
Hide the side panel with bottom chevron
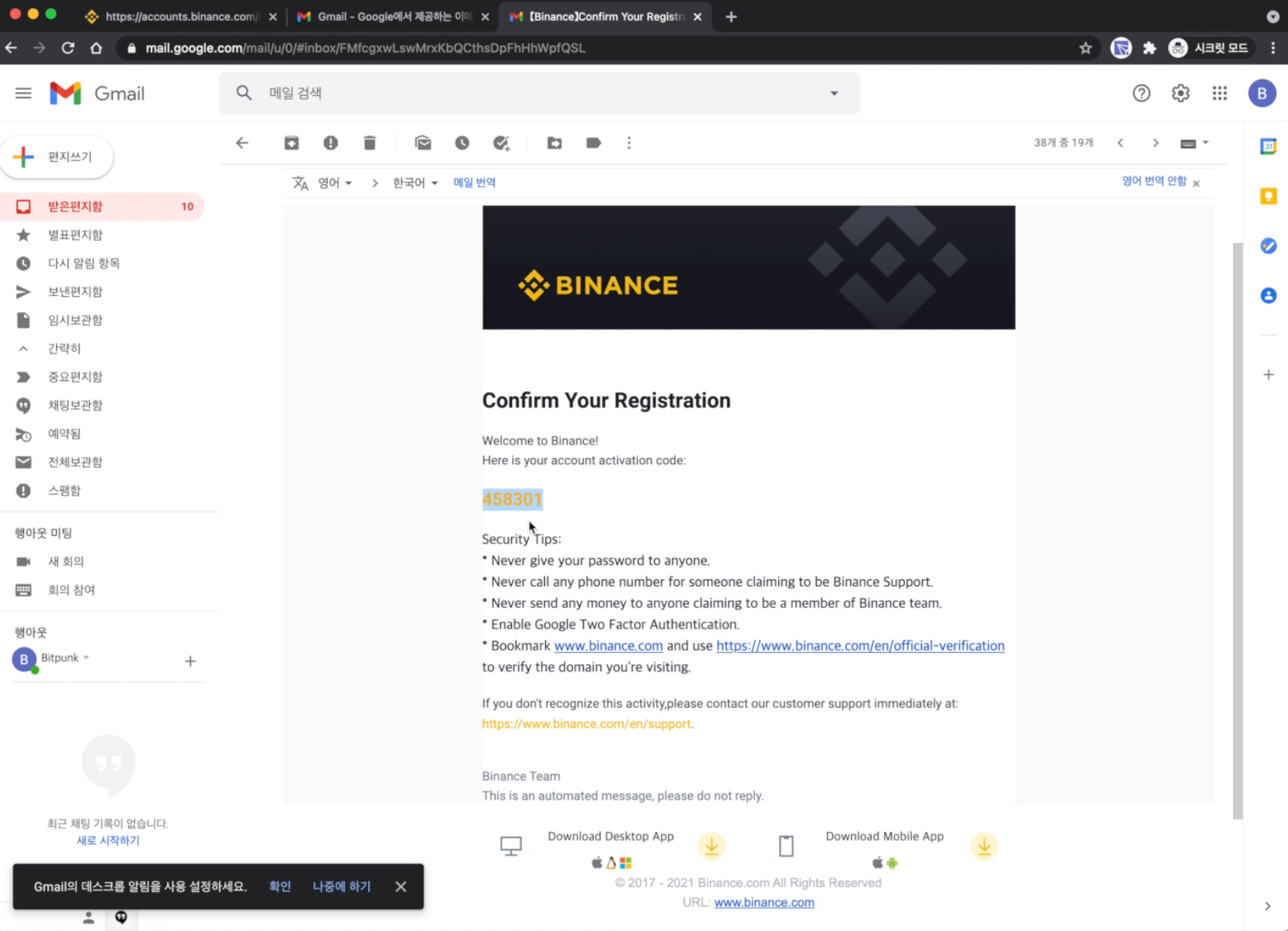[1267, 906]
